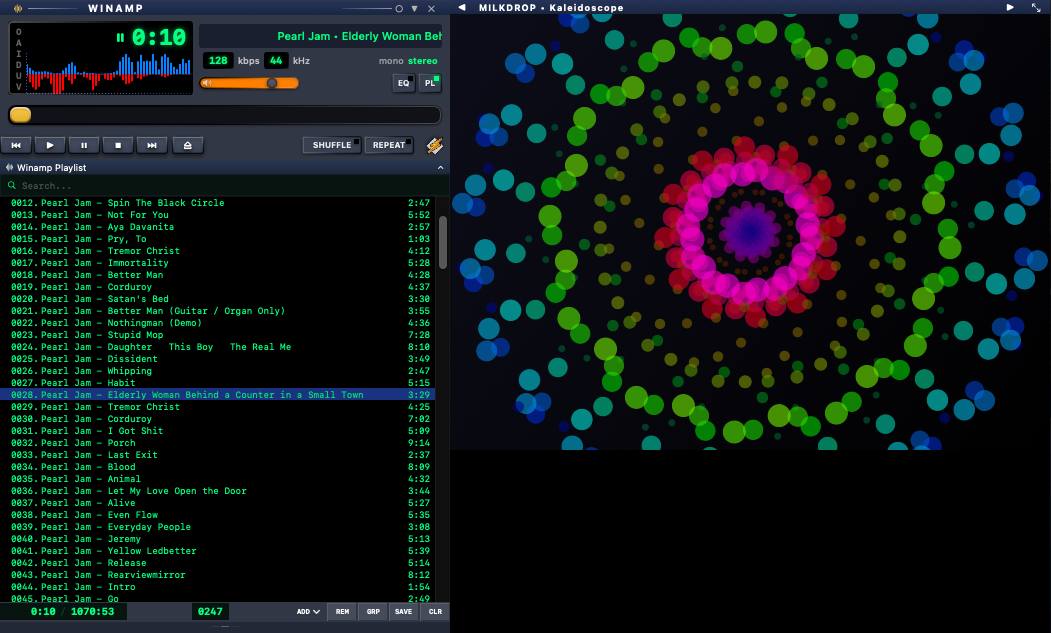Pause the current song
This screenshot has height=633, width=1051.
84,145
